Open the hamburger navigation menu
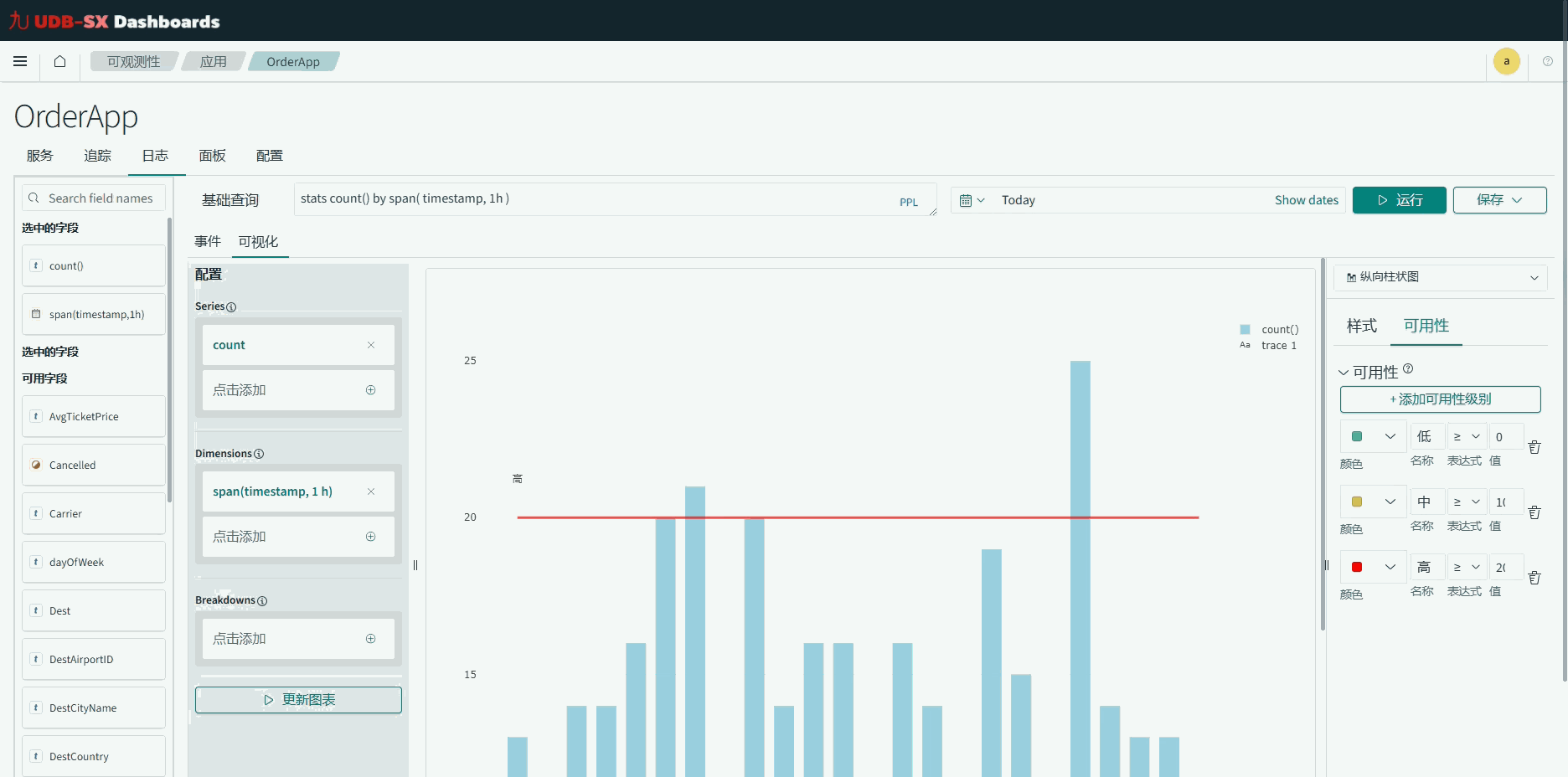 pyautogui.click(x=20, y=61)
